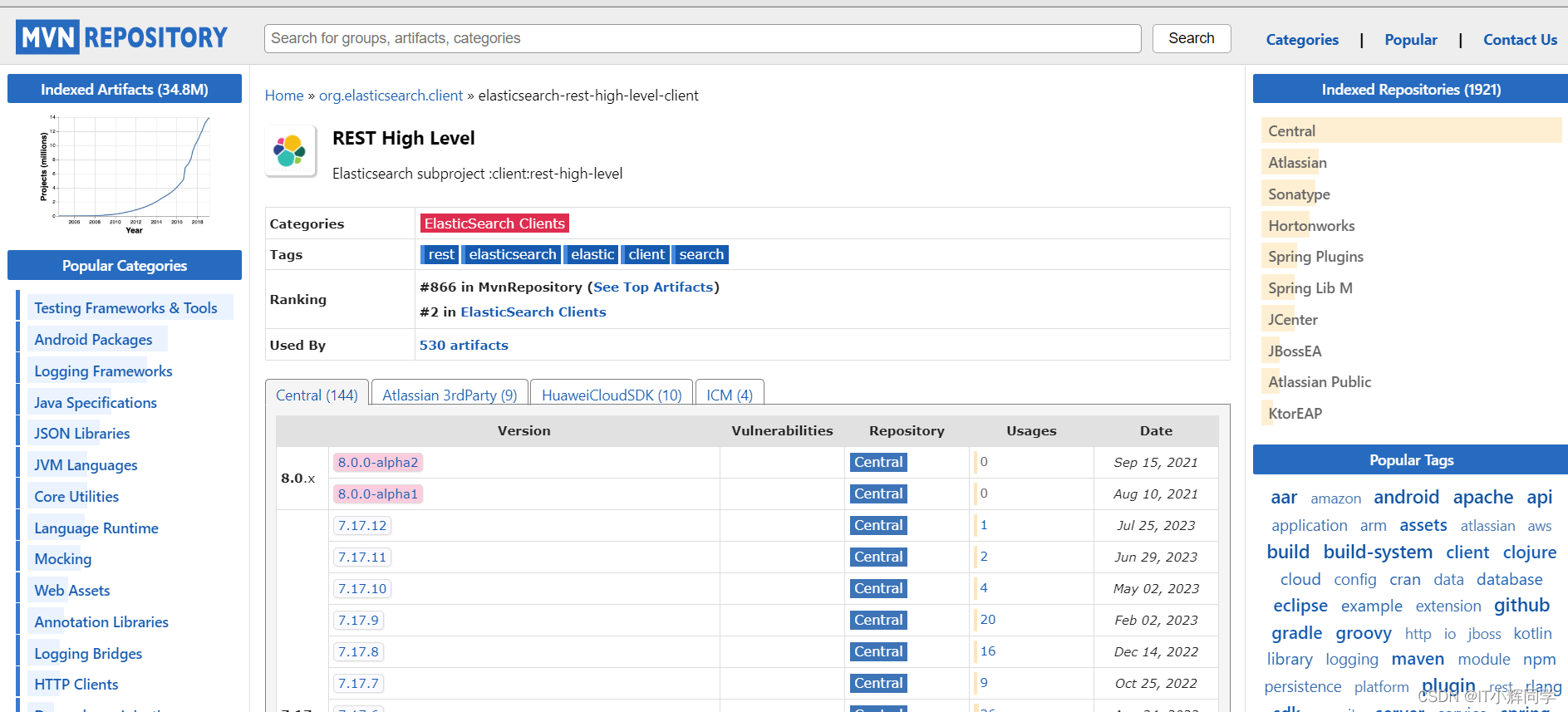Switch to the Atlassian 3rdParty (9) tab
Screen dimensions: 1568x712
(450, 395)
